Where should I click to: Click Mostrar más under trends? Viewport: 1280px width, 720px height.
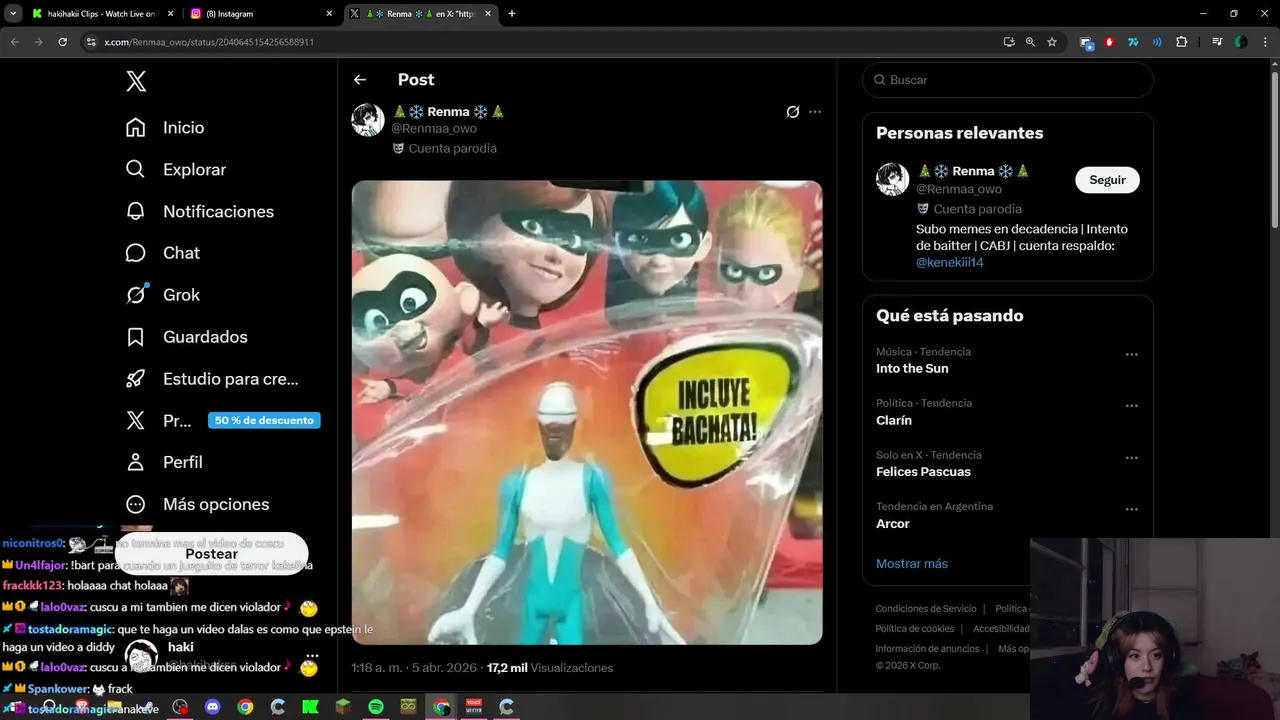coord(912,564)
